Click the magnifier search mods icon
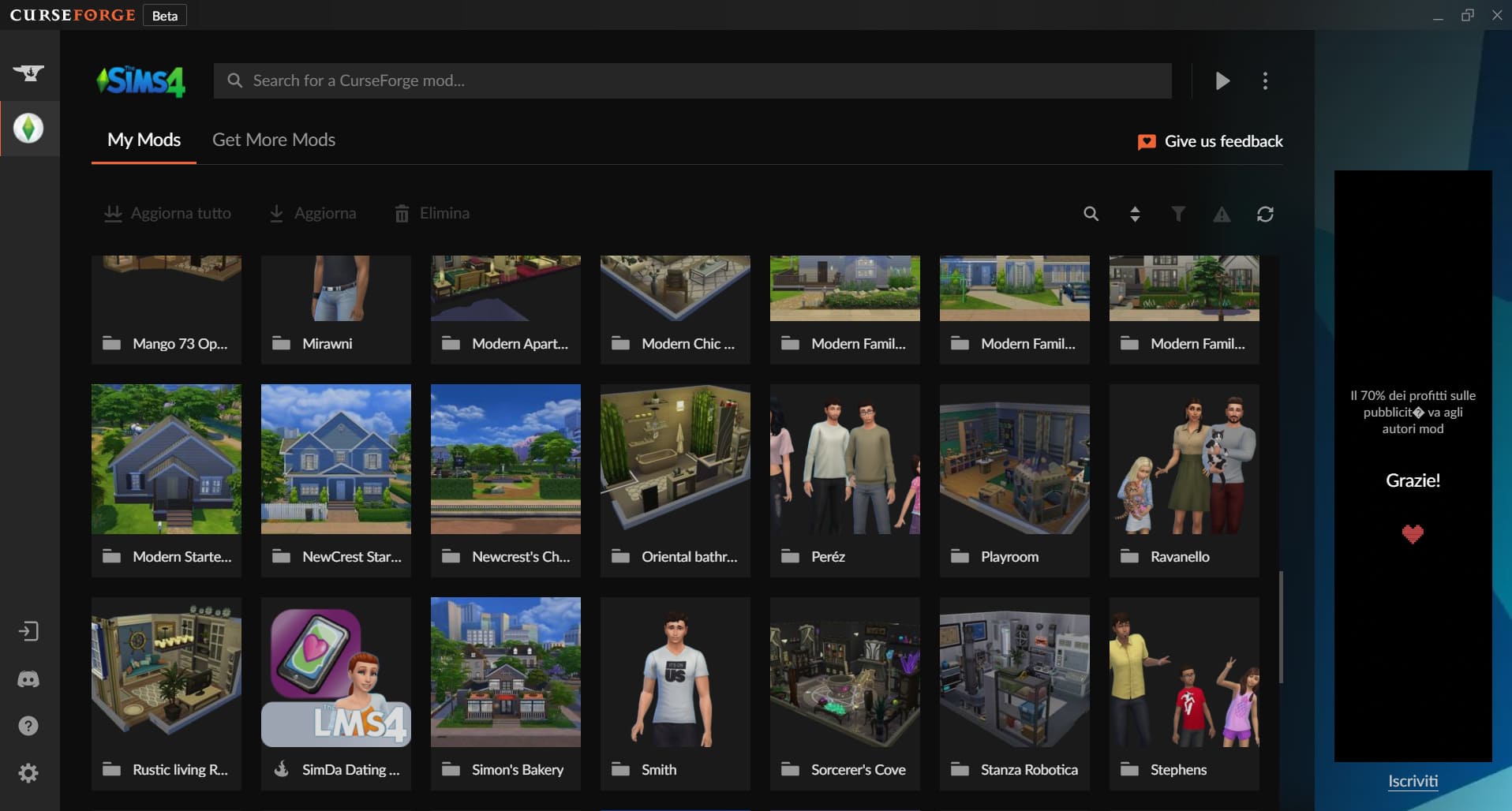The image size is (1512, 811). coord(1091,214)
